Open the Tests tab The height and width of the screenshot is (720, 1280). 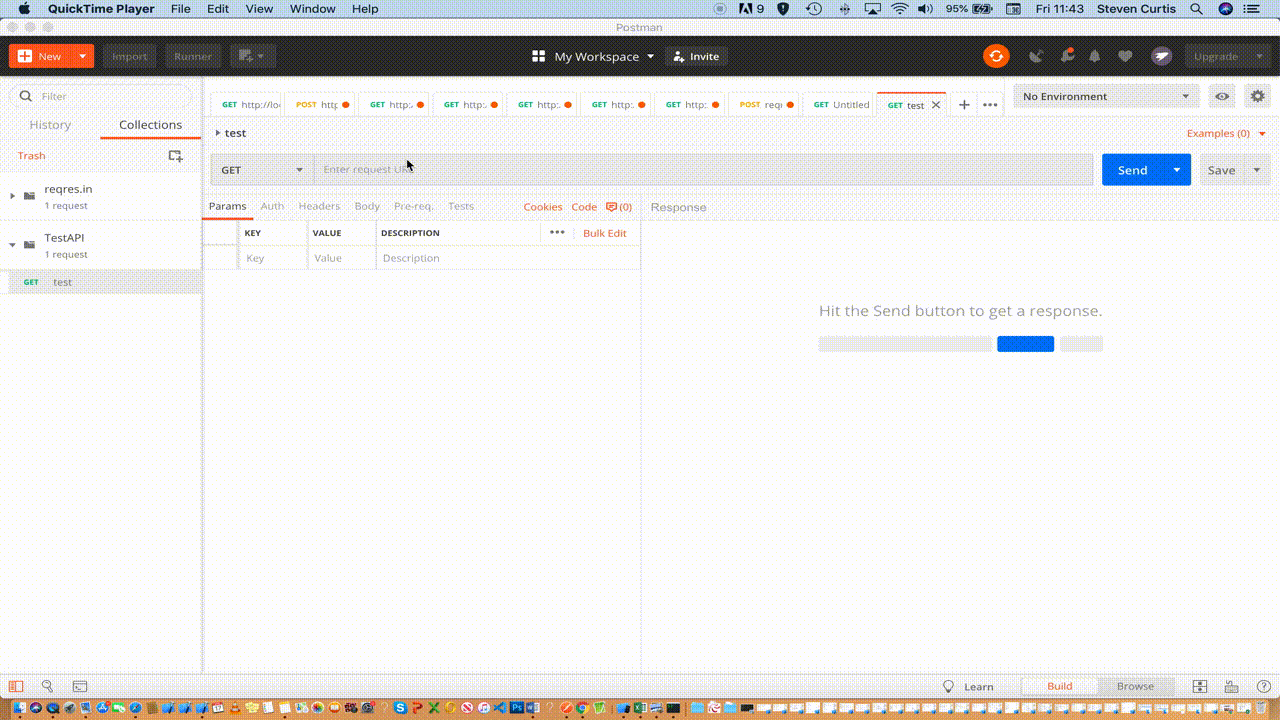(x=461, y=206)
